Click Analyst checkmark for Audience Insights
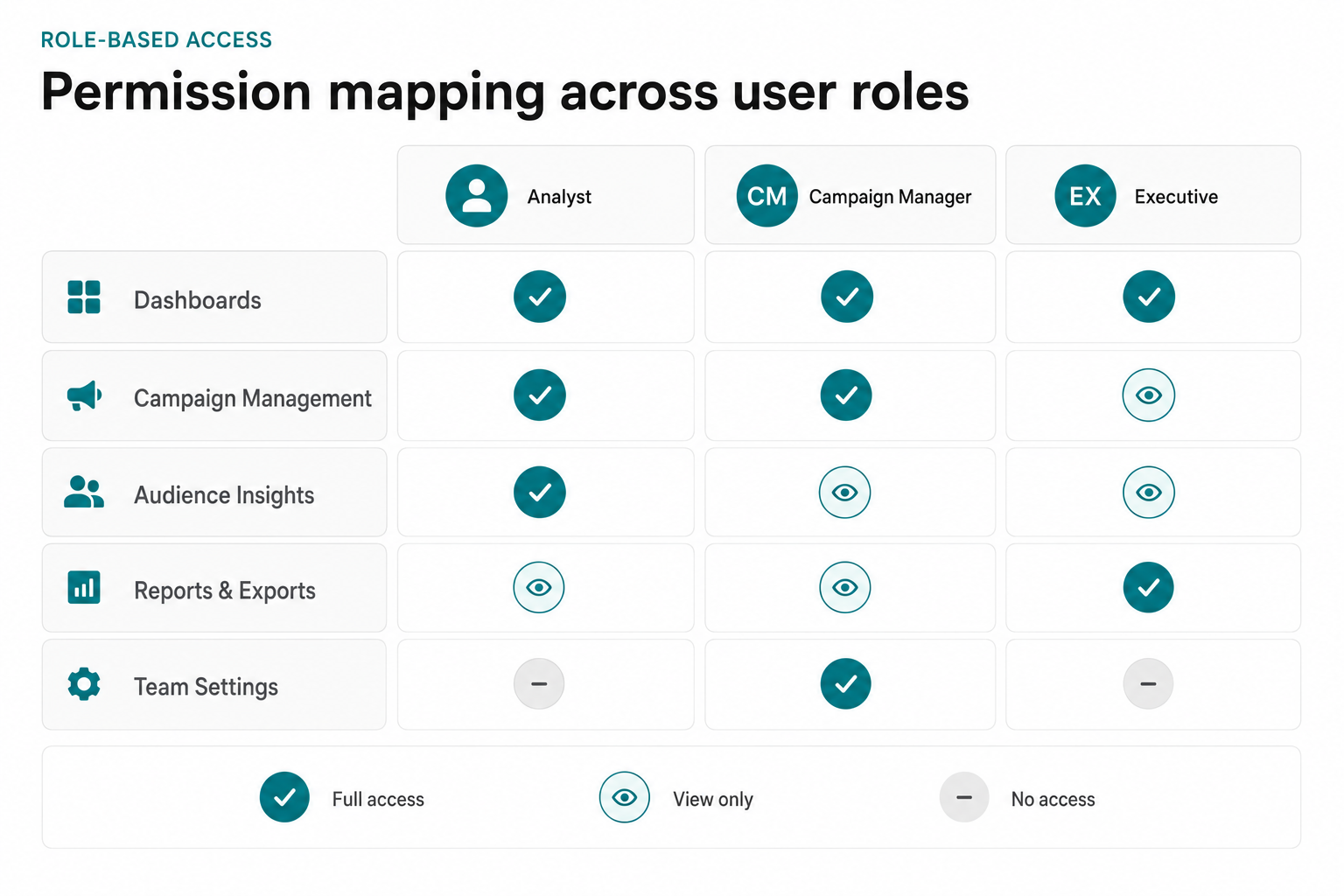Screen dimensions: 1344x896 [x=540, y=492]
